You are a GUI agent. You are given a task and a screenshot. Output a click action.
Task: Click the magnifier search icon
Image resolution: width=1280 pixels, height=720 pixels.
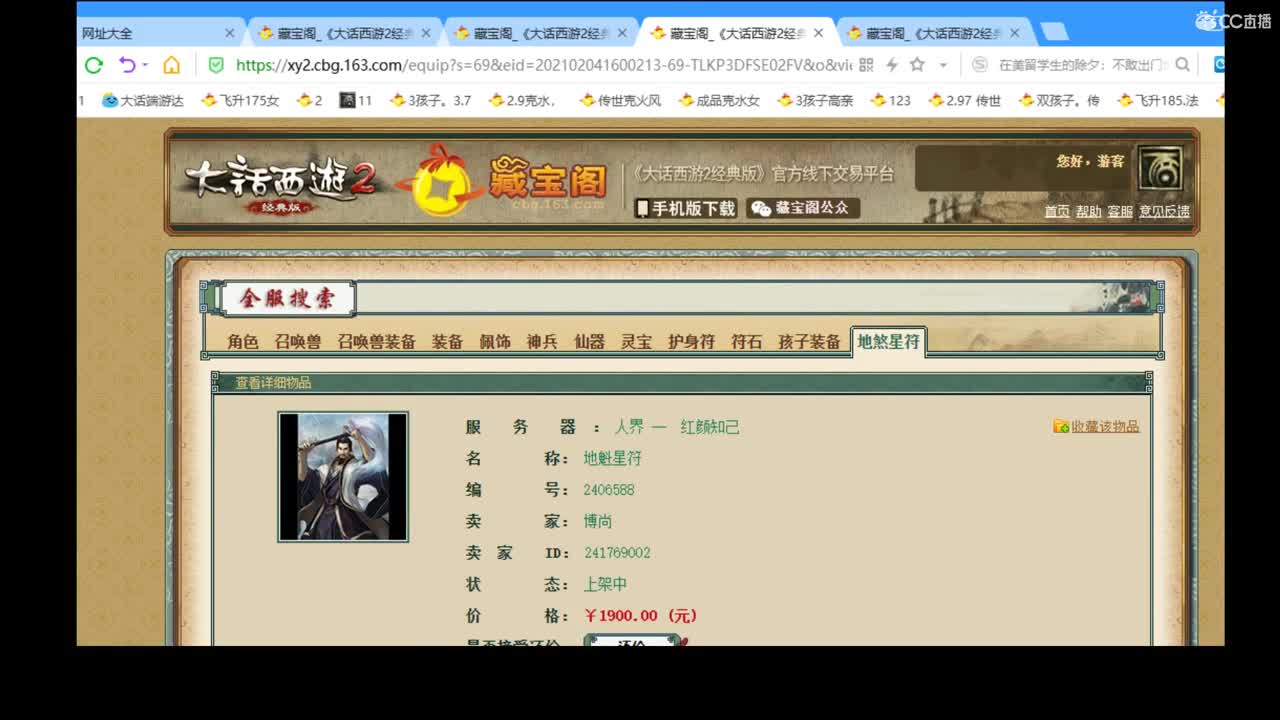pos(1183,65)
